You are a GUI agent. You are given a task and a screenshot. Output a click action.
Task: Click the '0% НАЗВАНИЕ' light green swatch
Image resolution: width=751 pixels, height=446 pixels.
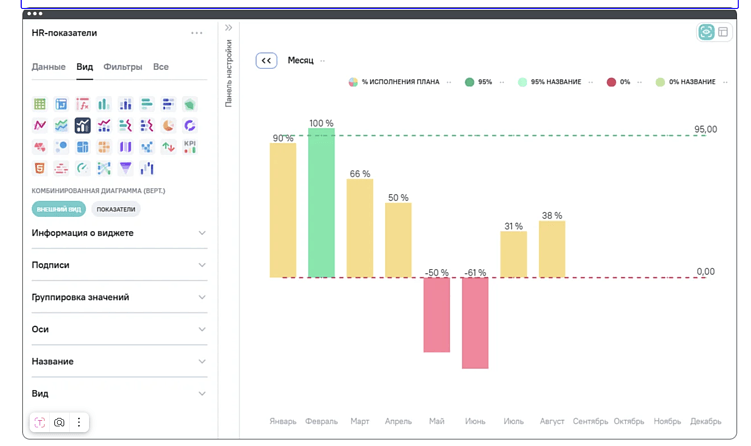coord(660,82)
